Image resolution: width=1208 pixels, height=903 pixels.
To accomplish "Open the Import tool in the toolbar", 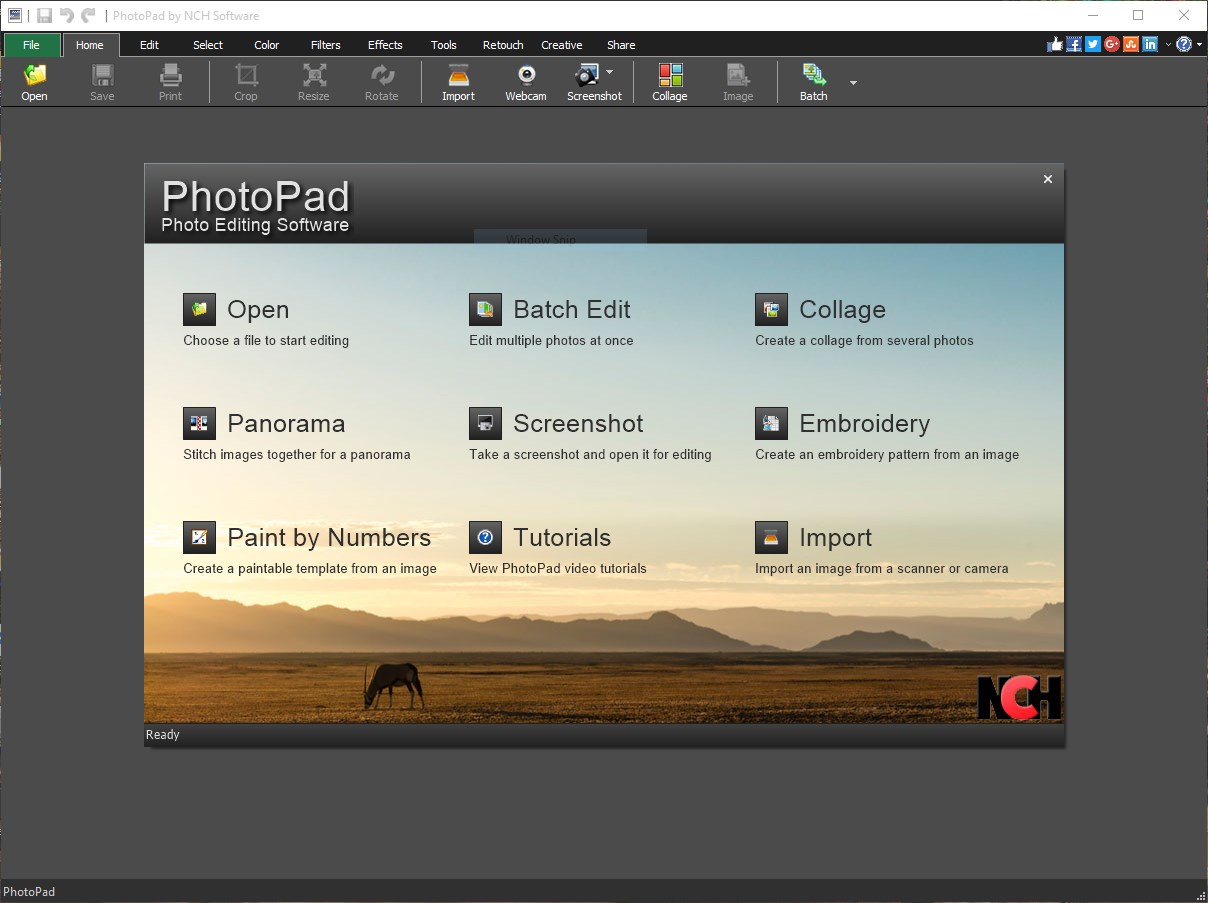I will click(458, 80).
